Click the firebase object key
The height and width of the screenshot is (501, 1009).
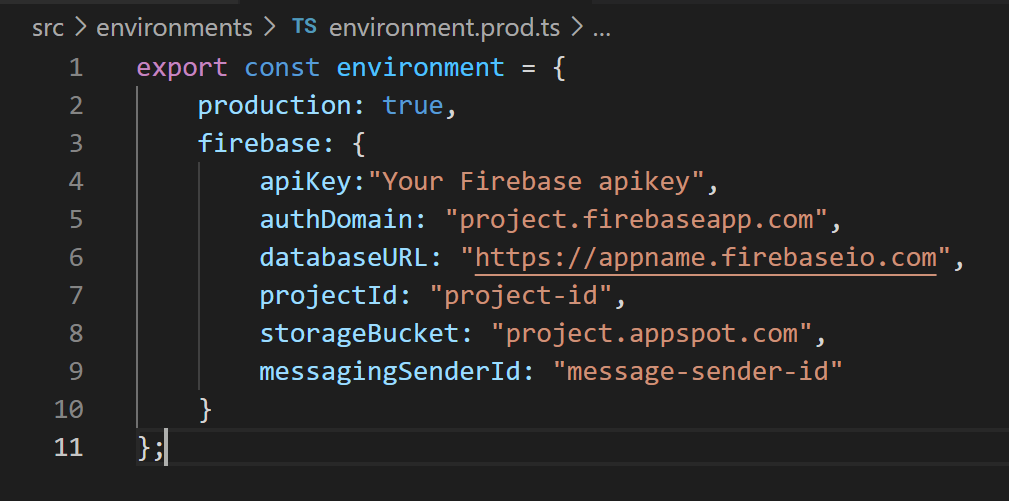tap(259, 143)
